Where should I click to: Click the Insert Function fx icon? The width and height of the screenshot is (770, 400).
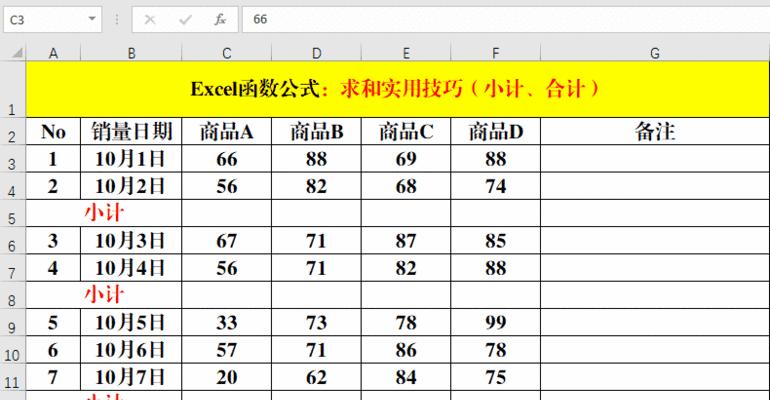tap(220, 20)
